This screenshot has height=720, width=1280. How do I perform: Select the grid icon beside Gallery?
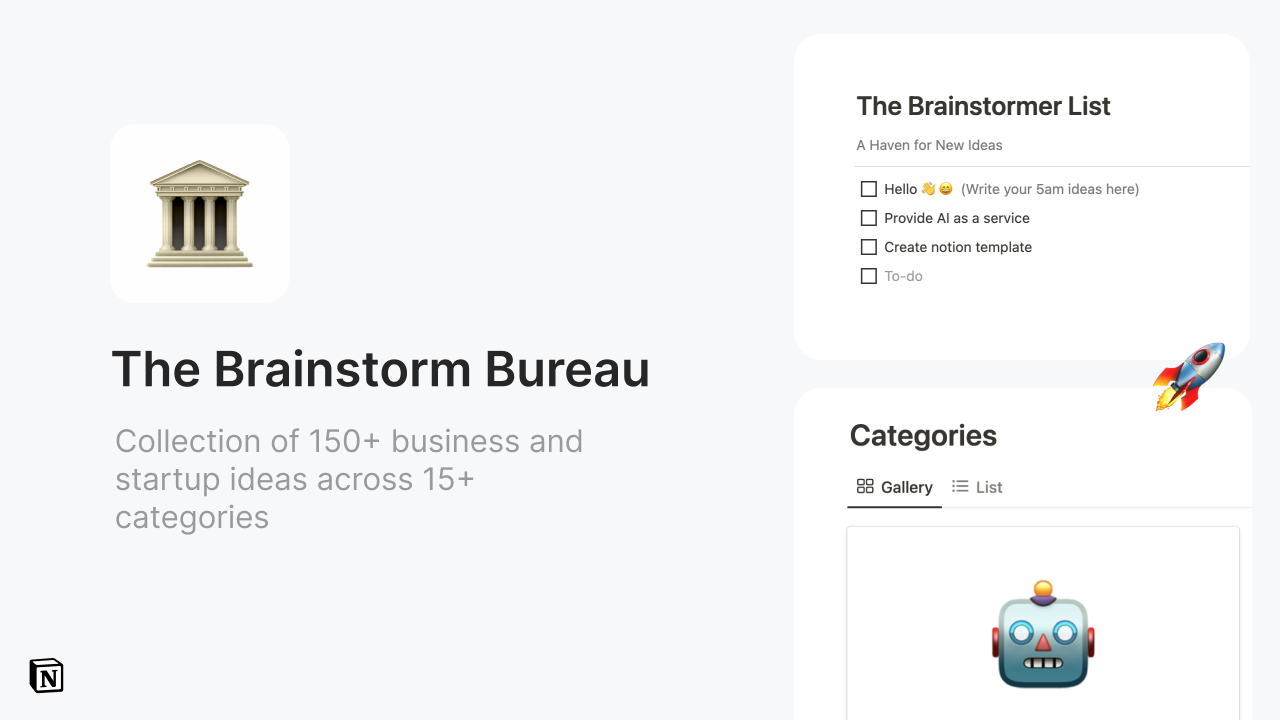pos(865,487)
